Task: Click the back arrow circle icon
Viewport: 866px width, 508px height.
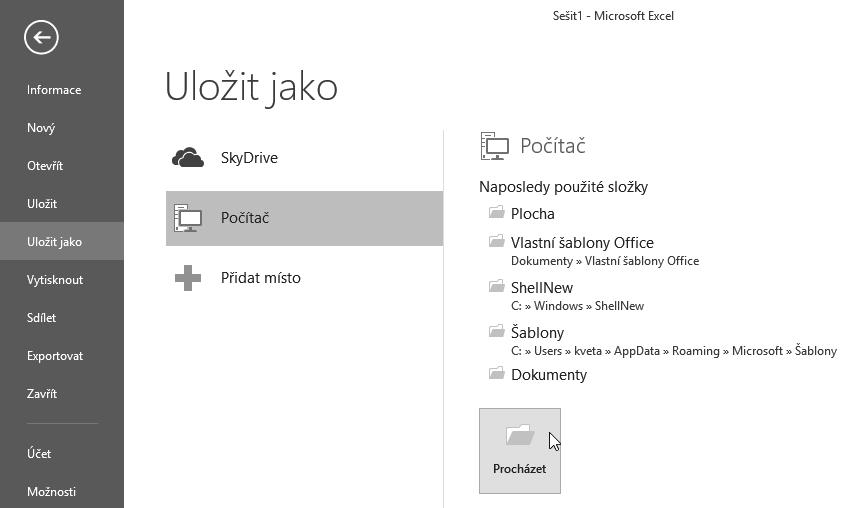Action: (x=42, y=38)
